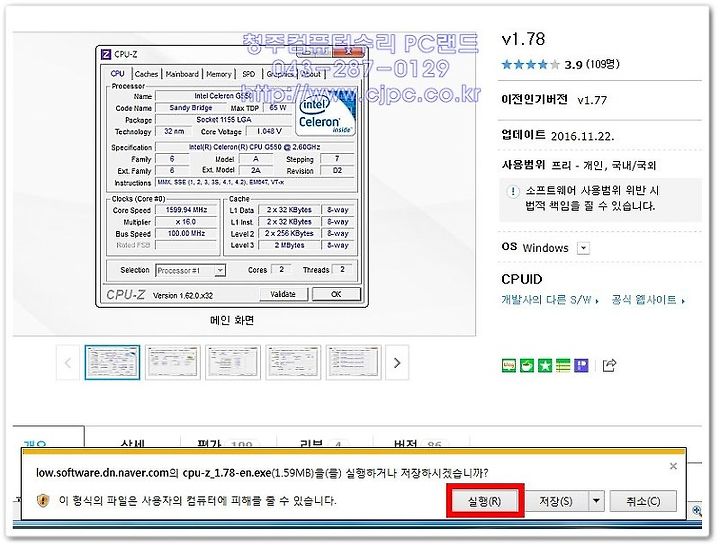This screenshot has height=547, width=720.
Task: Switch to Caches tab in CPU-Z
Action: tap(146, 74)
